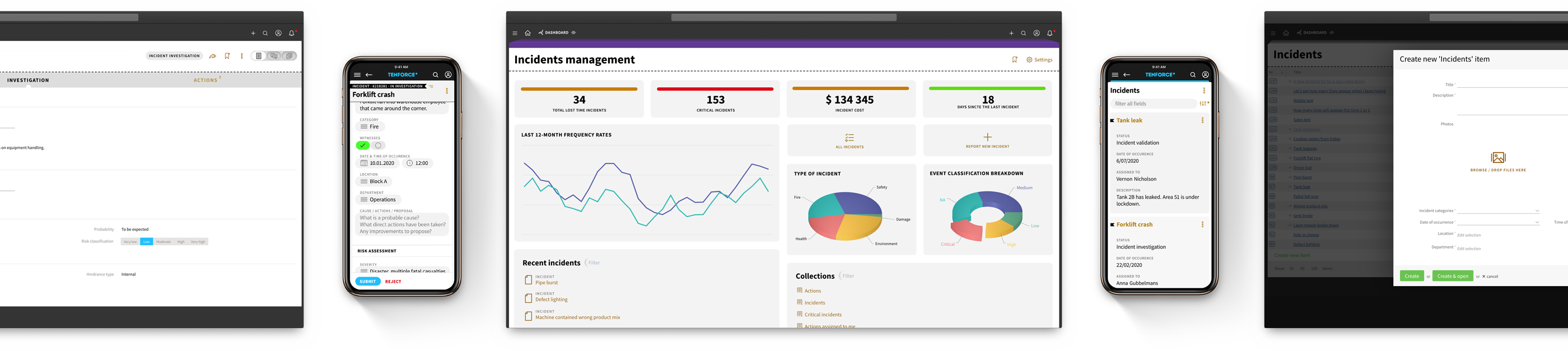Screen dimensions: 1568x351
Task: Toggle witnesses to no (empty circle)
Action: (x=378, y=146)
